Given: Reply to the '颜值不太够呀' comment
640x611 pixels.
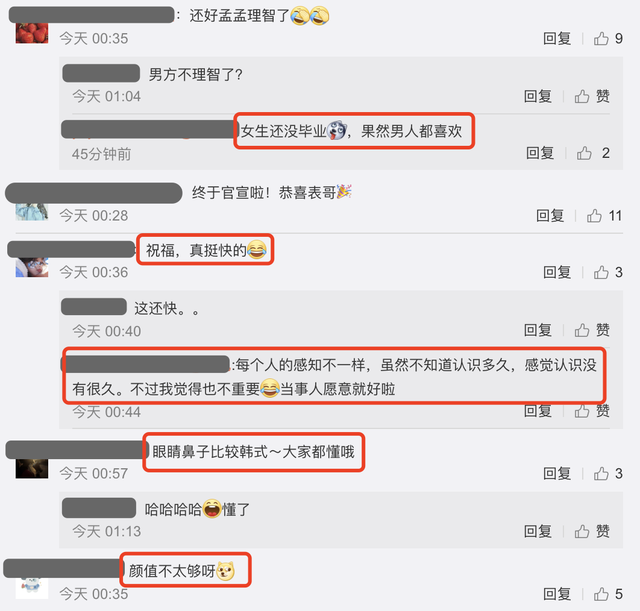Looking at the screenshot, I should tap(557, 594).
